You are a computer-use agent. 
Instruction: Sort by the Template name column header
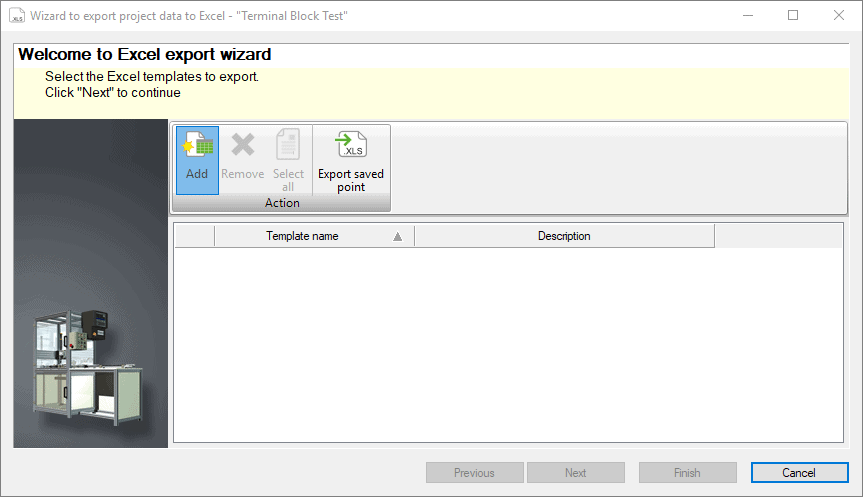coord(314,236)
